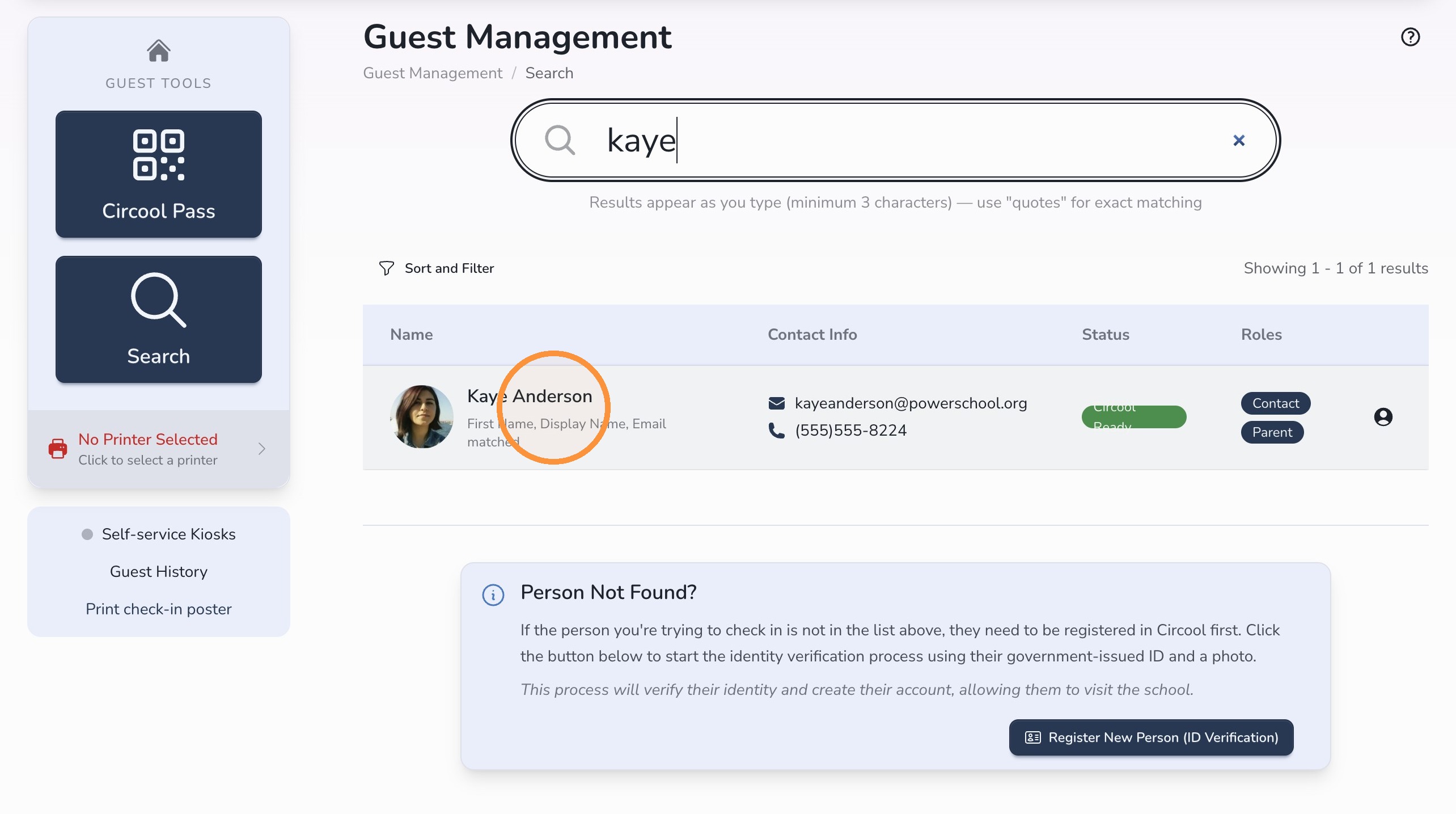The width and height of the screenshot is (1456, 814).
Task: Open Print check-in poster
Action: [159, 609]
